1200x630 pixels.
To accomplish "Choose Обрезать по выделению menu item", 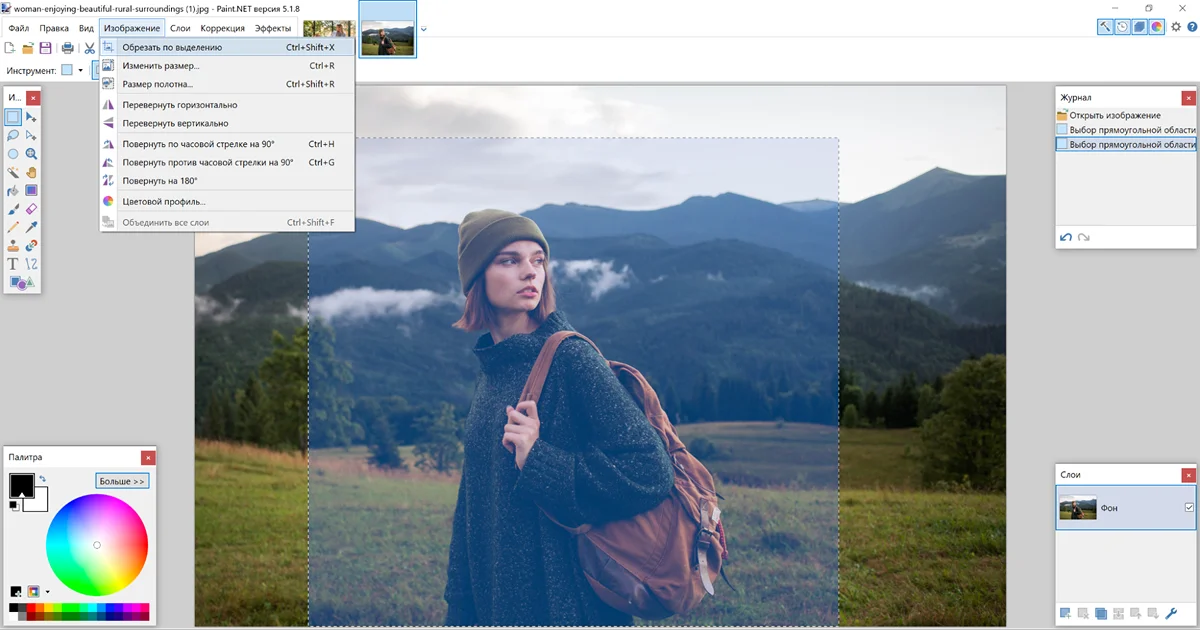I will click(228, 47).
